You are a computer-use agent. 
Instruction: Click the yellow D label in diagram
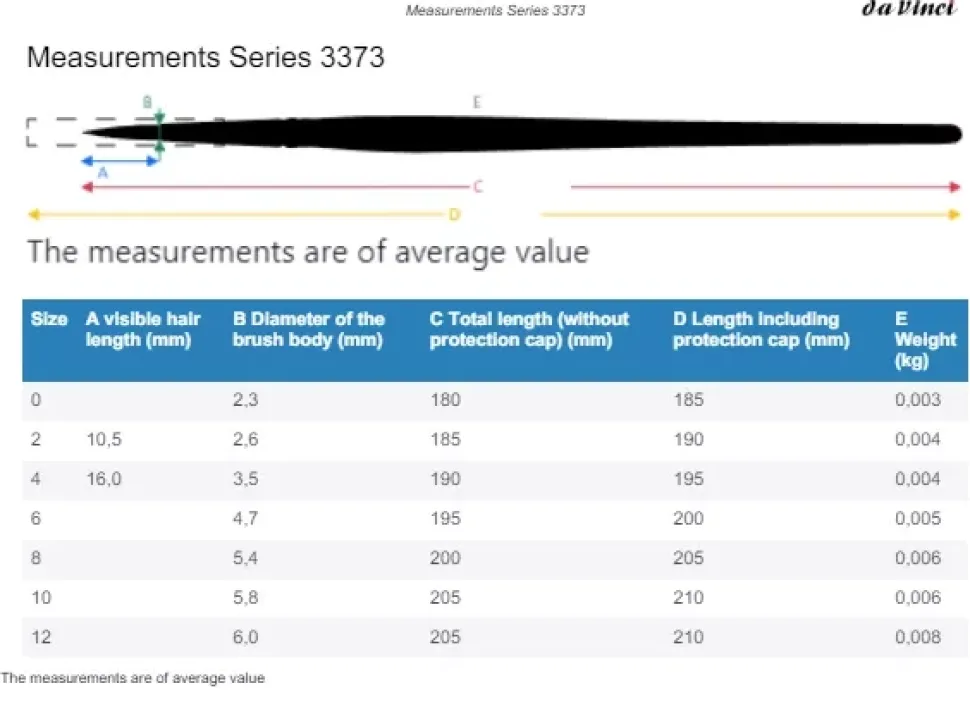click(454, 214)
